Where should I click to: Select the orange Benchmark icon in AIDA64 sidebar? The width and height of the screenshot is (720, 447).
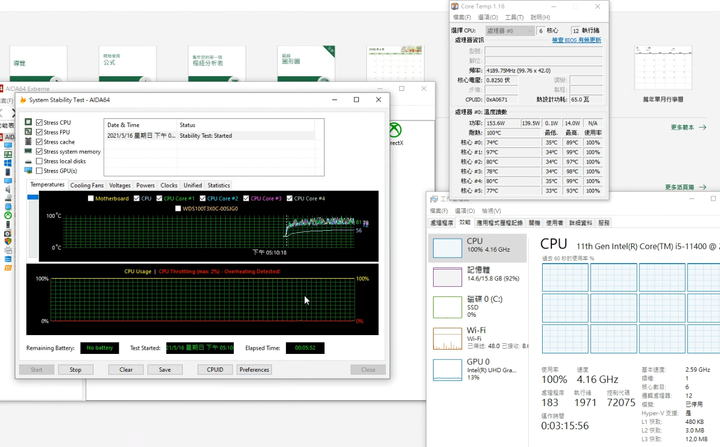pos(8,267)
